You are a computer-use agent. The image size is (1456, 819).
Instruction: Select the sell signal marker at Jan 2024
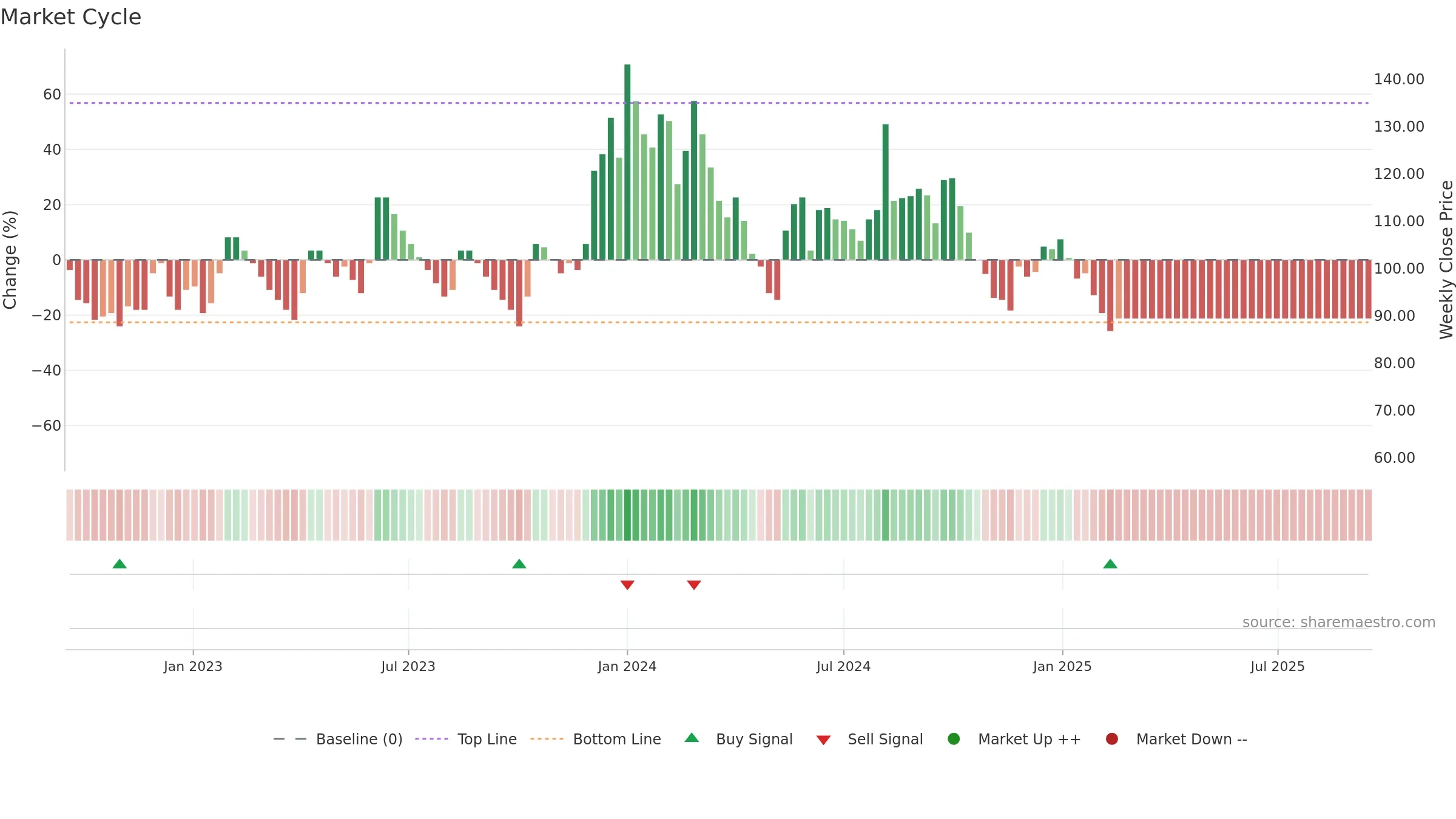click(627, 585)
